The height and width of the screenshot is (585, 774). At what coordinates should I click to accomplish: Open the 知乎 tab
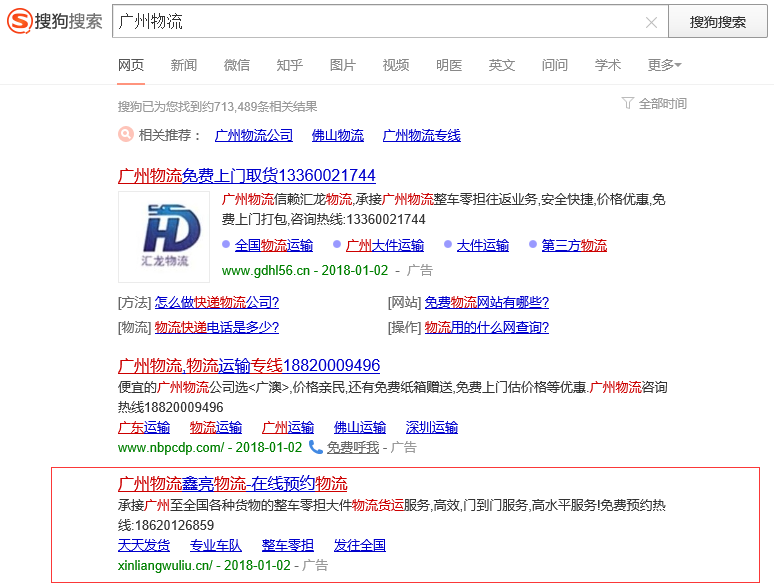click(289, 65)
